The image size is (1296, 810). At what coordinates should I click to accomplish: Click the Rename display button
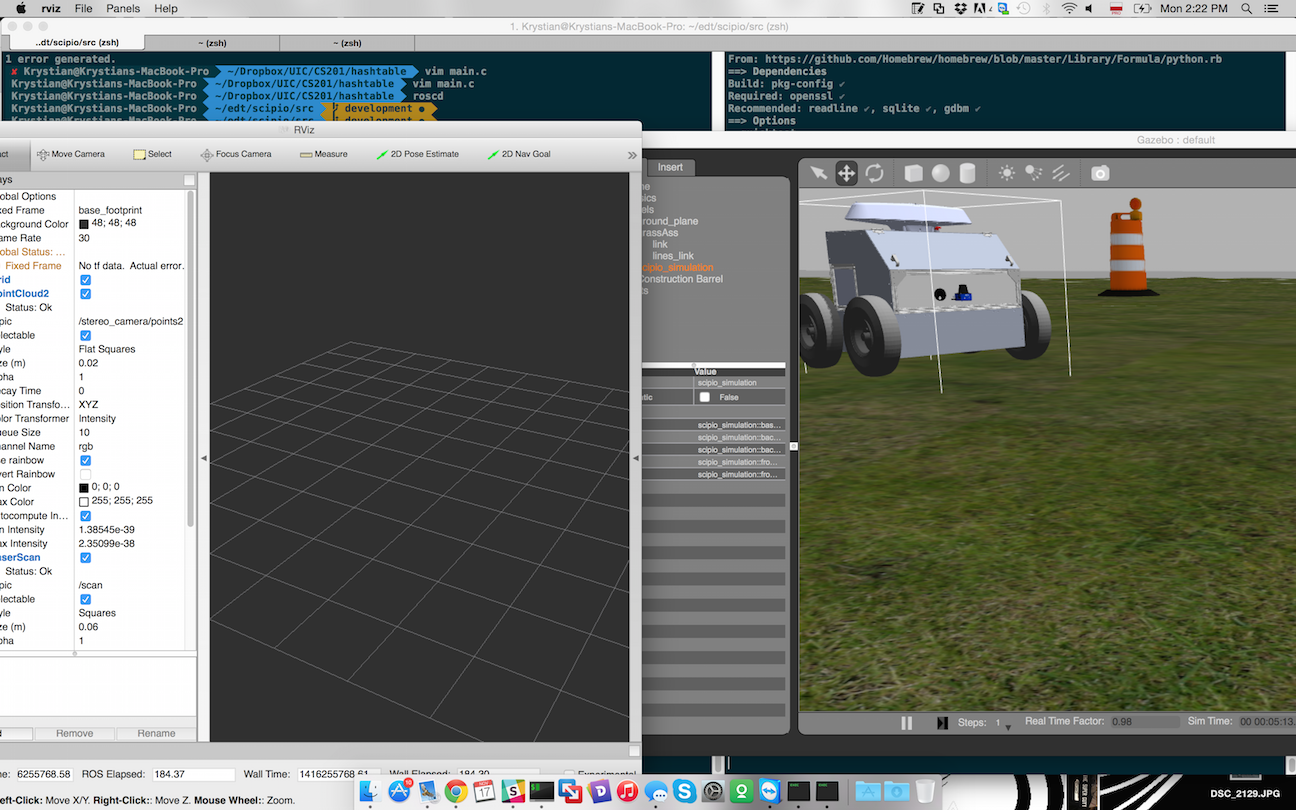[156, 733]
